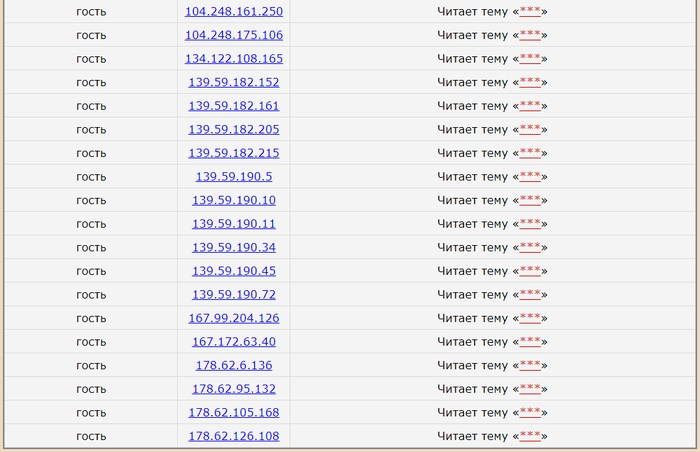
Task: Select 'гость' cell in 139.59.190.45 row
Action: point(91,272)
